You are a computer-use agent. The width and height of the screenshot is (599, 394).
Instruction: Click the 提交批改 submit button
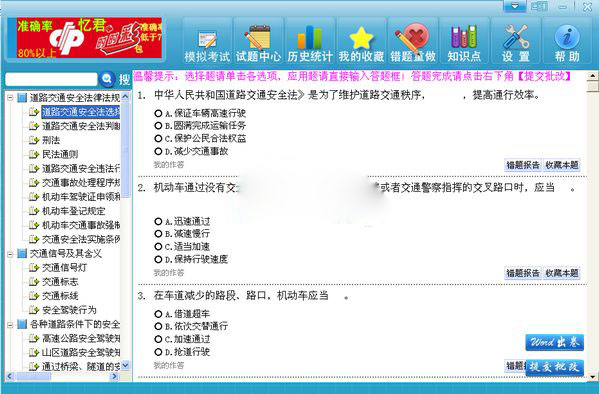554,368
